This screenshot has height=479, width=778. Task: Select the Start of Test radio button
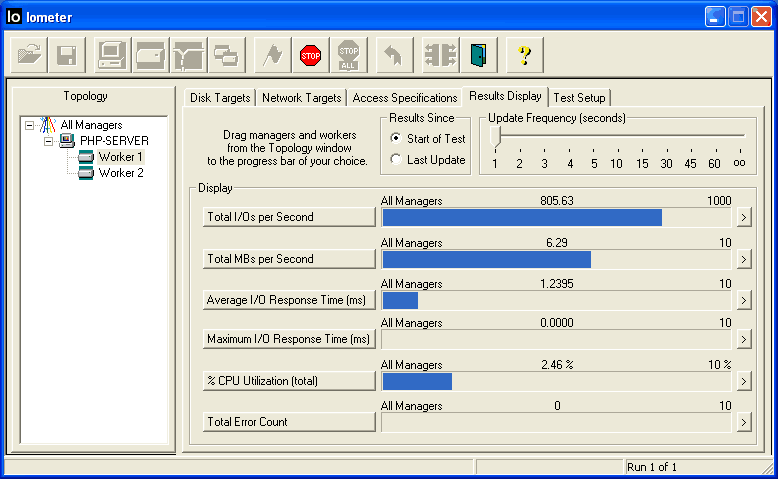pos(395,138)
